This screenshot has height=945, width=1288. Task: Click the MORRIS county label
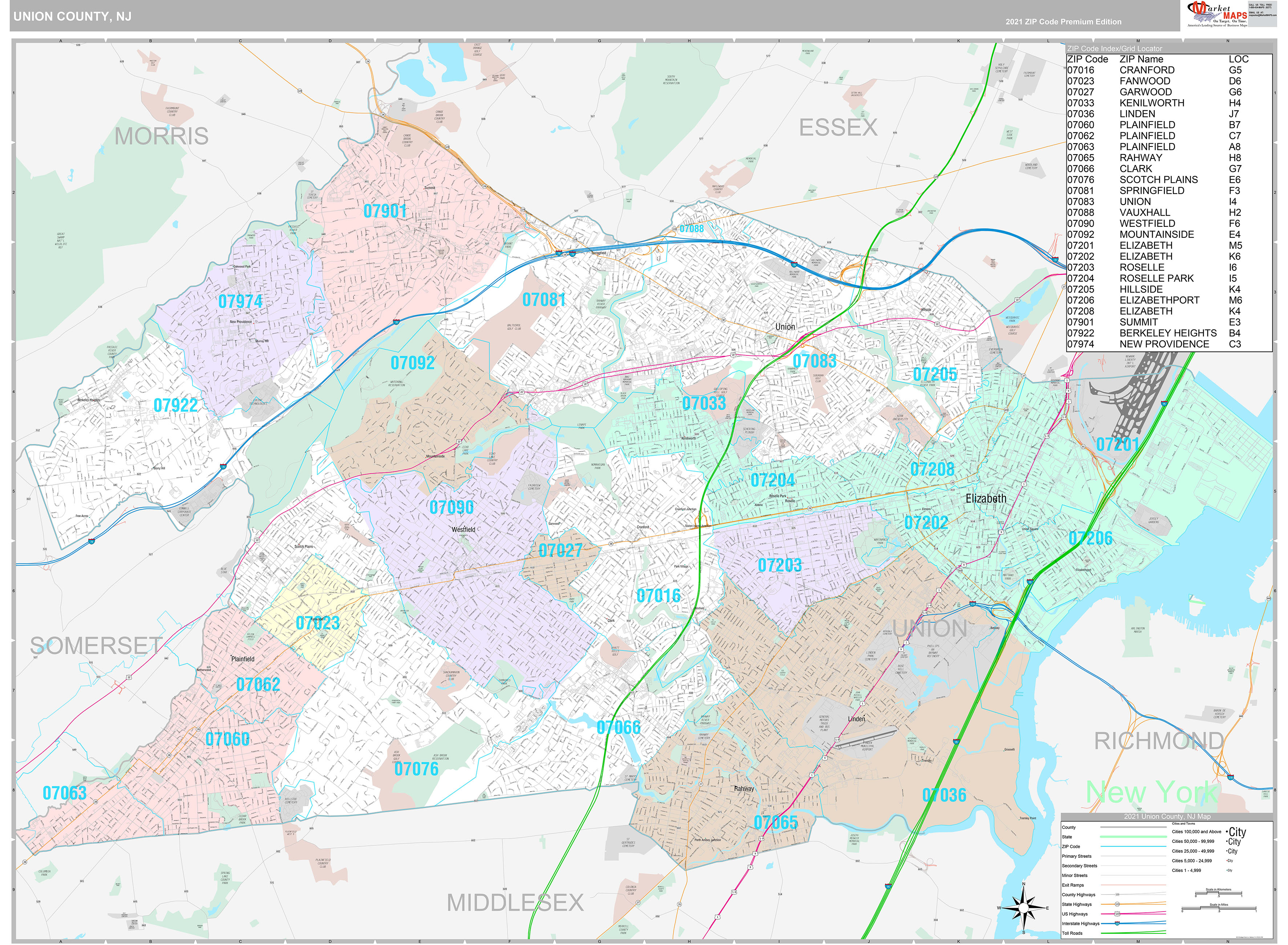(161, 136)
